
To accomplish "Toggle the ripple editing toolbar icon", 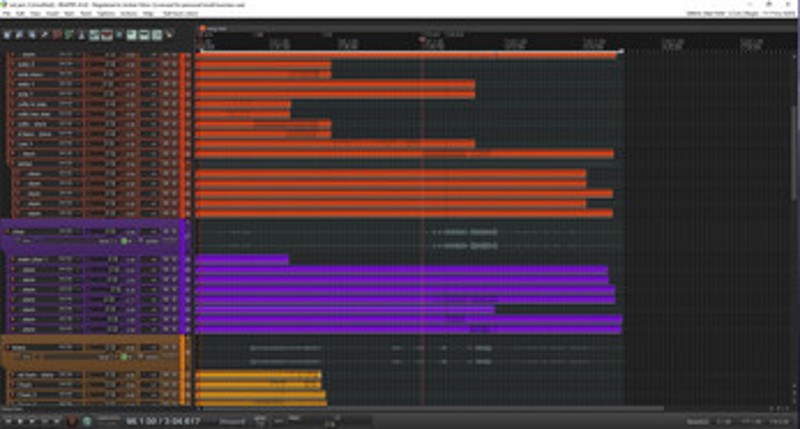I will [x=119, y=35].
